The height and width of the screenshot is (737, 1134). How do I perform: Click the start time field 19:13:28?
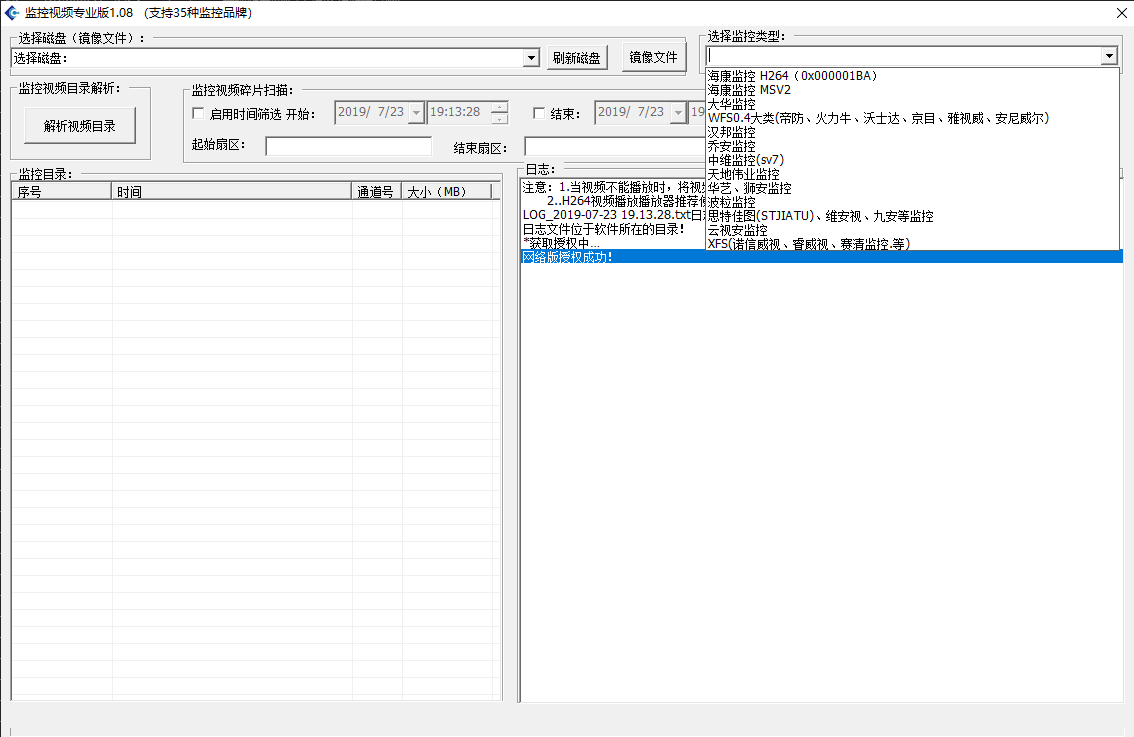point(459,112)
